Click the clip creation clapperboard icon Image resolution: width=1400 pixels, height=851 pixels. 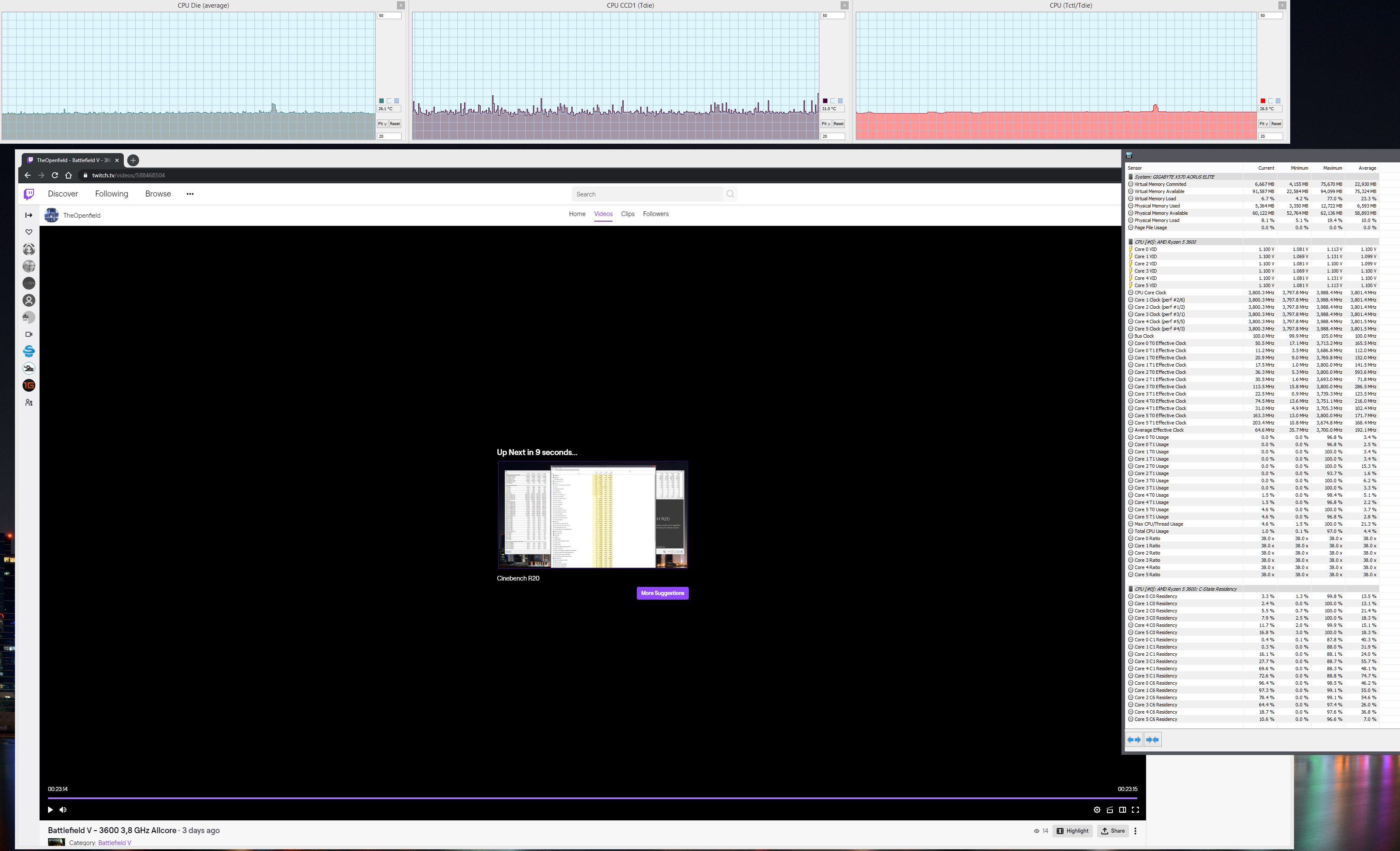tap(1109, 809)
